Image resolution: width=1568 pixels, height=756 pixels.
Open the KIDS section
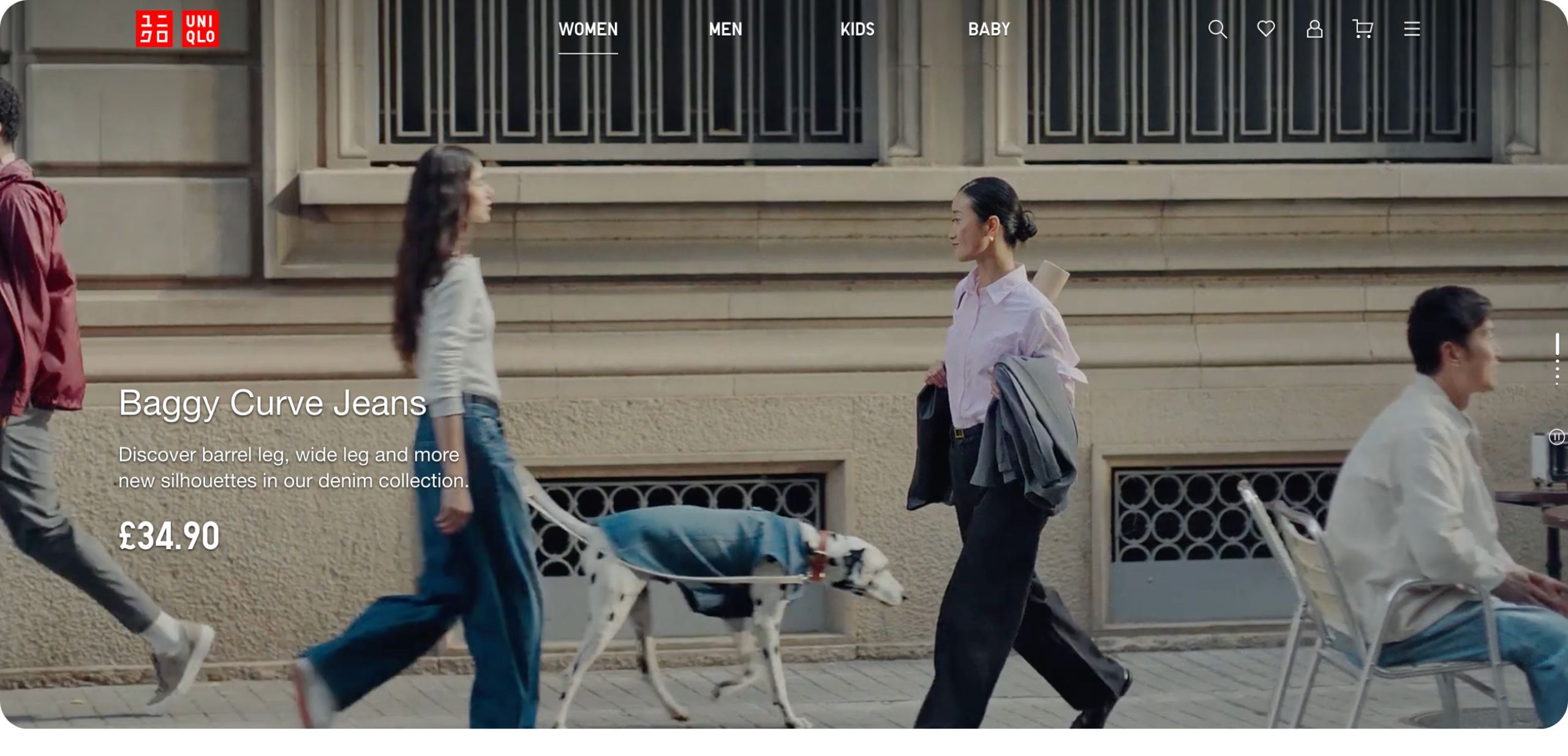(x=856, y=29)
